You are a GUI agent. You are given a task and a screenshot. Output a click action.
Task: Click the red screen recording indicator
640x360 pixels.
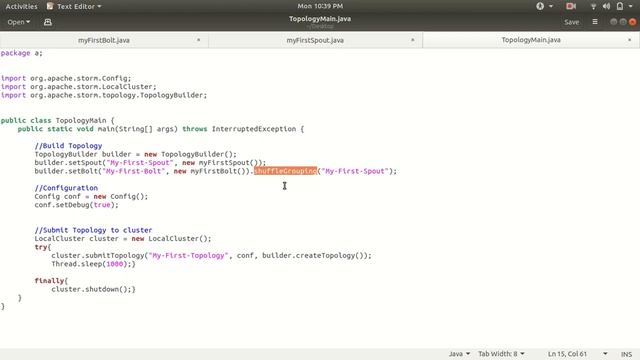point(571,6)
